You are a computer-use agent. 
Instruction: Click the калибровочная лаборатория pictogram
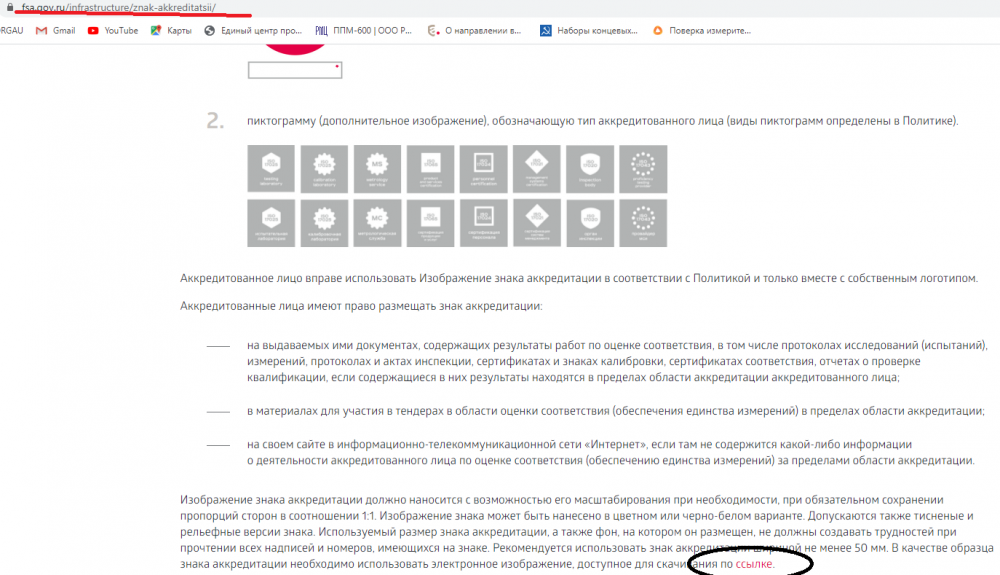(324, 223)
